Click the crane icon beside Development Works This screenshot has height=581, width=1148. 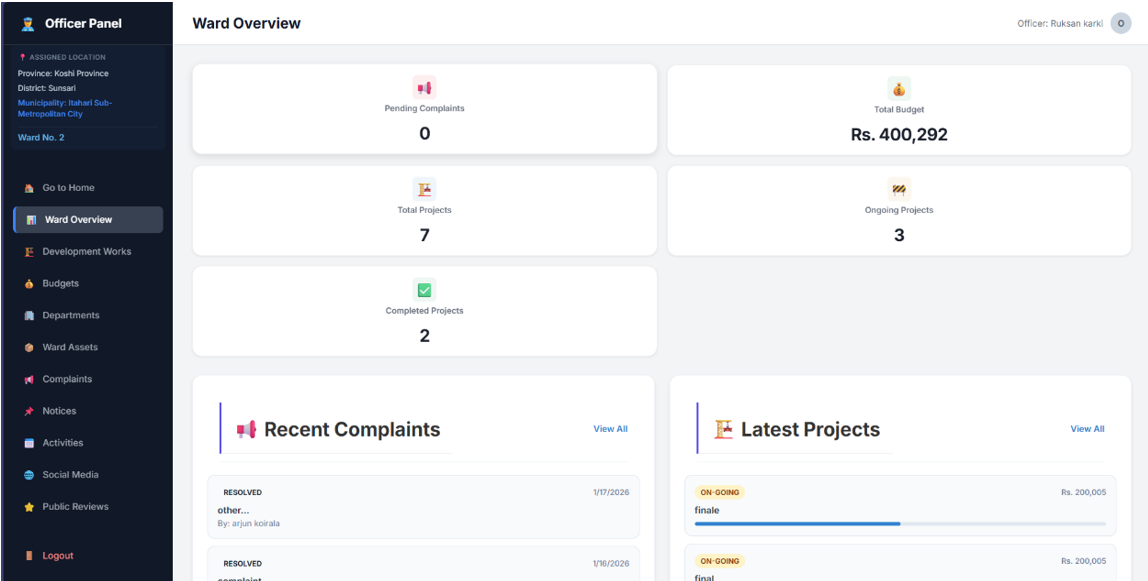click(29, 252)
